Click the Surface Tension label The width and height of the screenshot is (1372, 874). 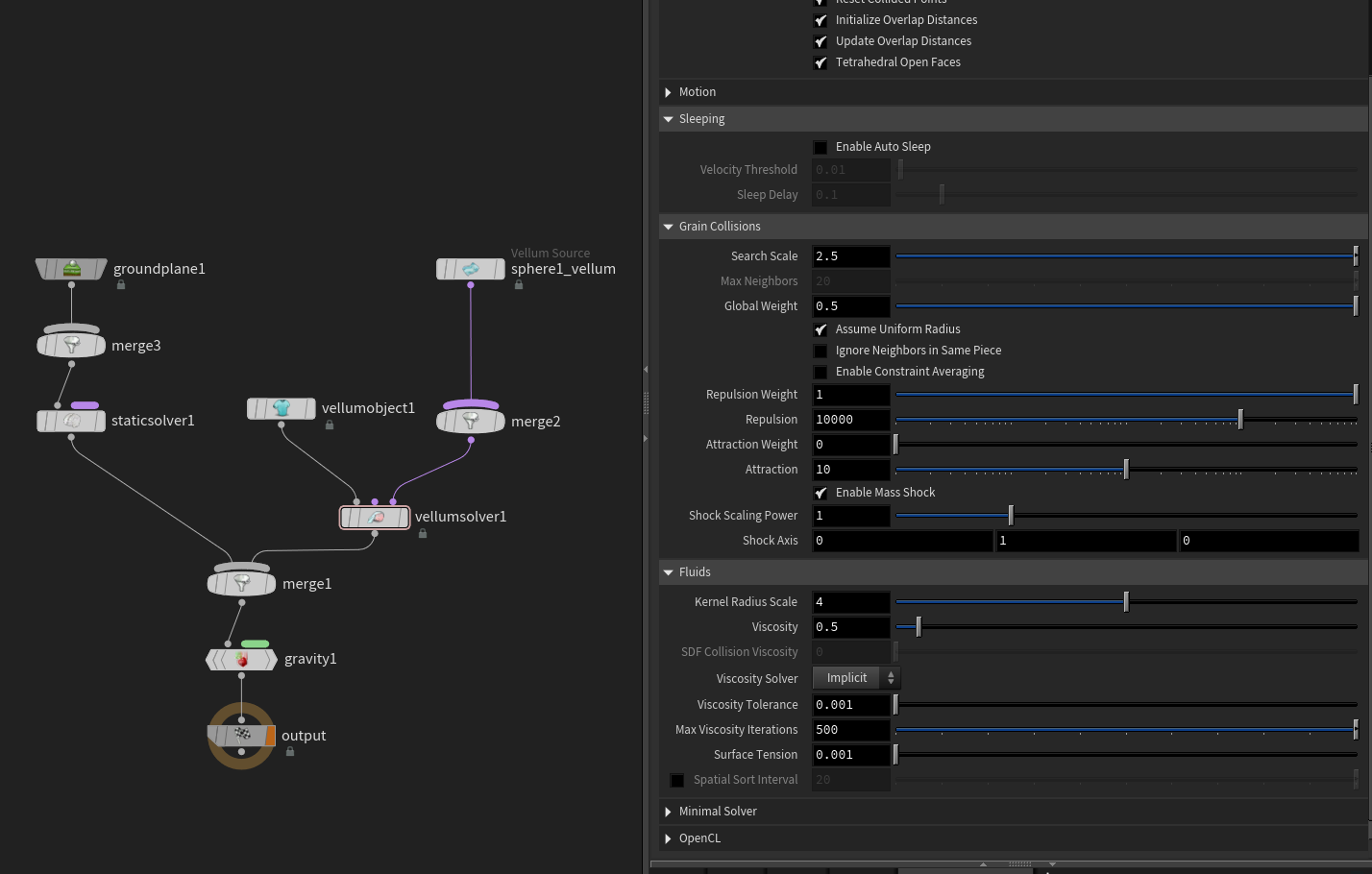point(755,755)
